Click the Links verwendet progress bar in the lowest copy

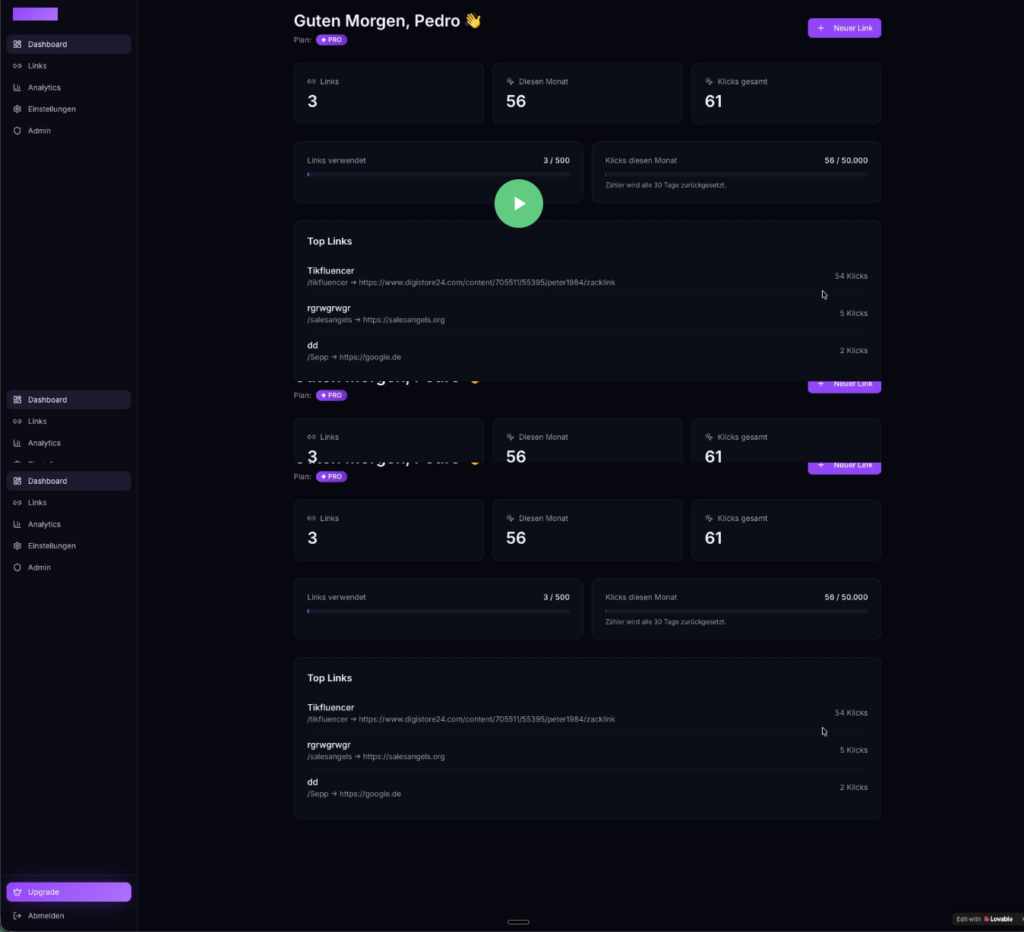(x=438, y=611)
